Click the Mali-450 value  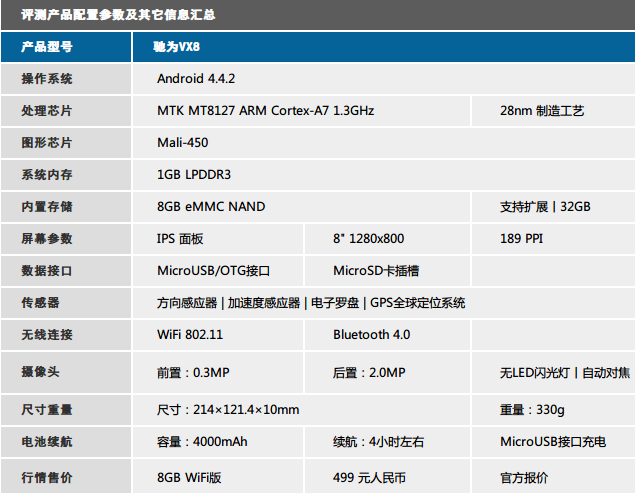click(x=183, y=143)
